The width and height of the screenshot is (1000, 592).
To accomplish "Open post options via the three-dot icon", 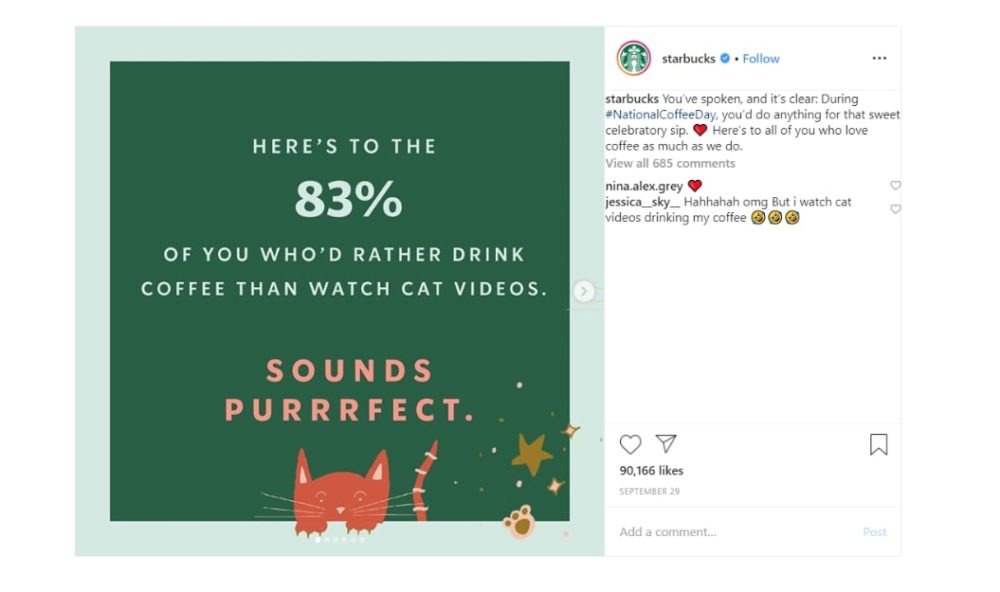I will pyautogui.click(x=879, y=58).
